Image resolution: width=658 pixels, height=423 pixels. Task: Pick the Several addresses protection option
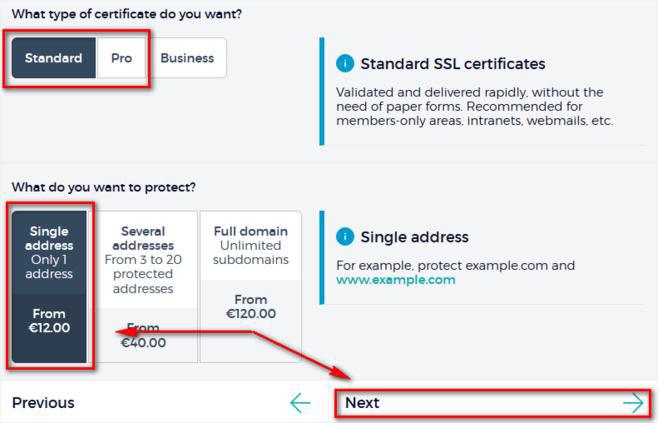point(143,260)
